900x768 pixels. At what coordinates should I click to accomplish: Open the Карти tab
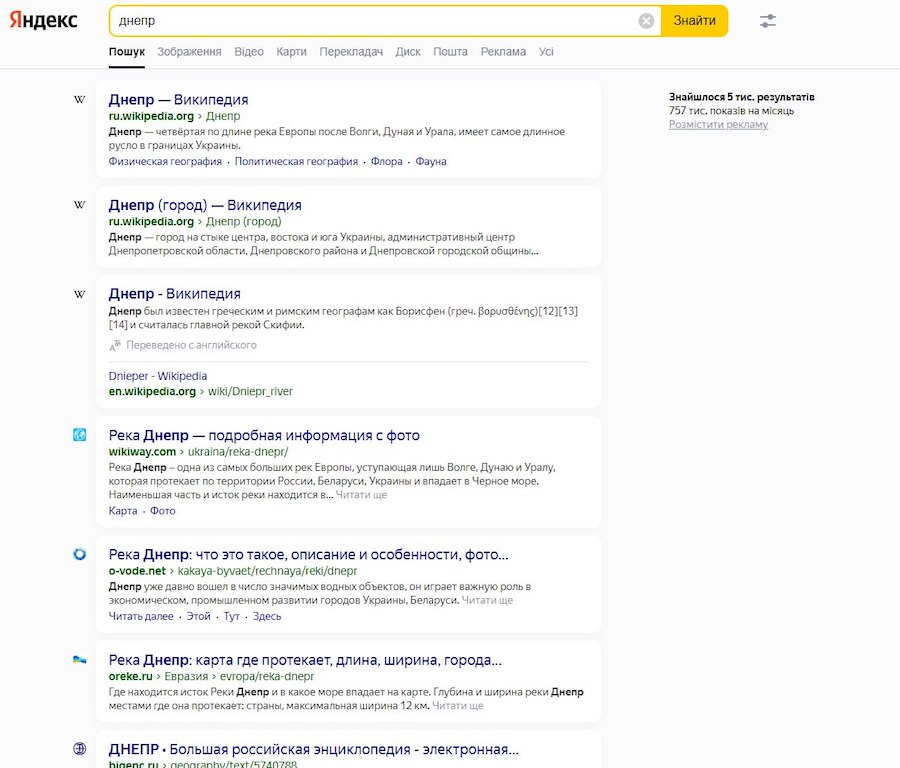pyautogui.click(x=291, y=52)
